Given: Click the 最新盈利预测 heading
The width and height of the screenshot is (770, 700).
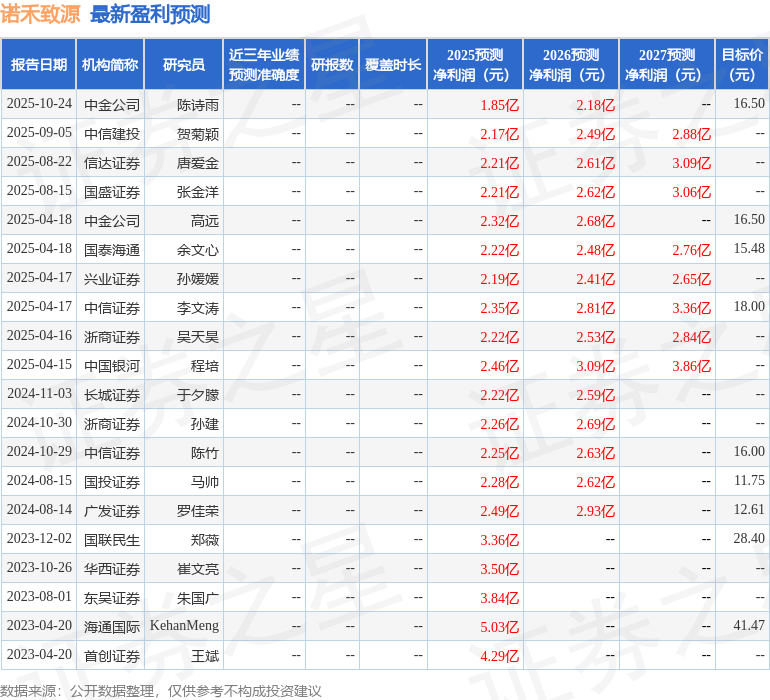Looking at the screenshot, I should pyautogui.click(x=150, y=14).
